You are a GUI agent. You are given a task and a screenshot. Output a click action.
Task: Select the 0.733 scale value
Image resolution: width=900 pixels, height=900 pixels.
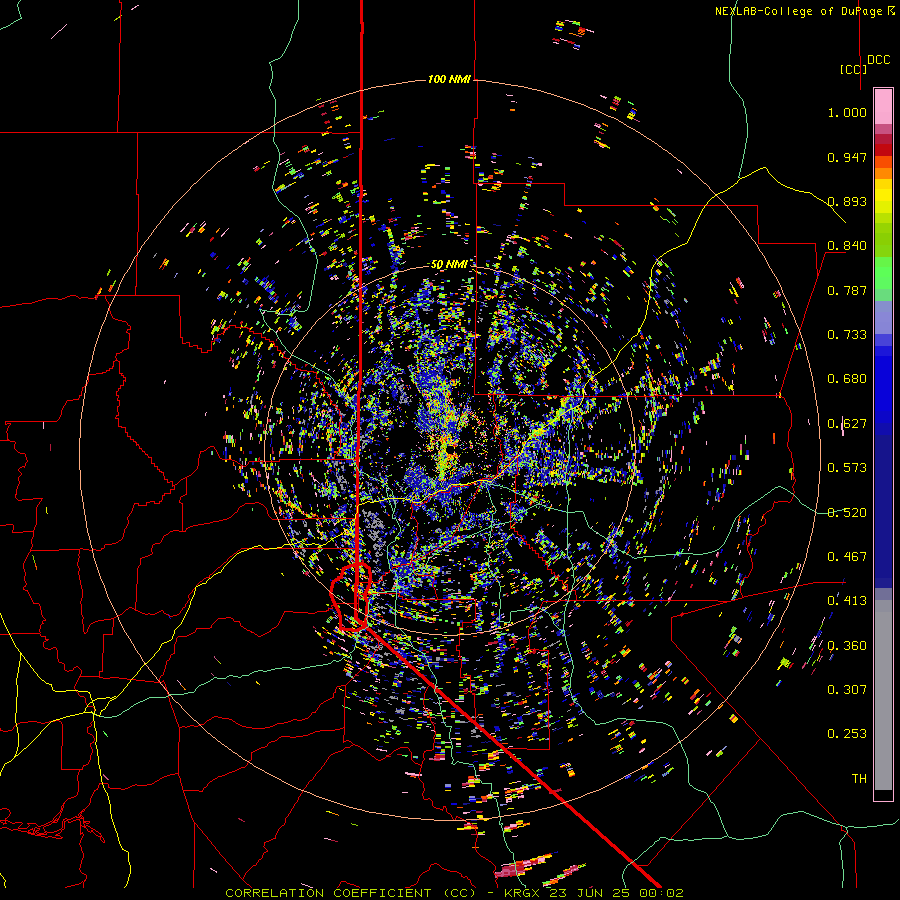tap(847, 335)
